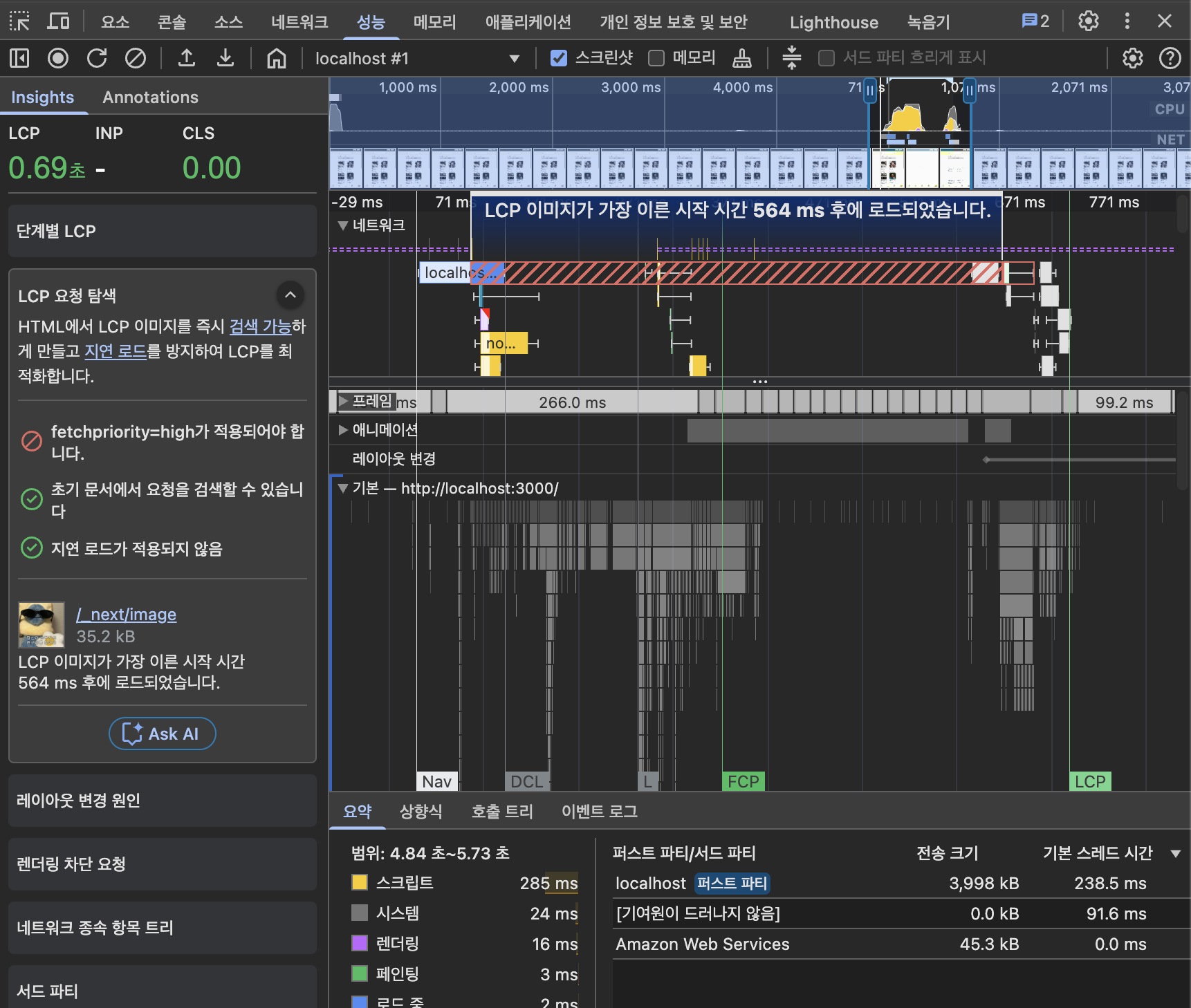Open the localhost #1 recording dropdown

pos(514,59)
